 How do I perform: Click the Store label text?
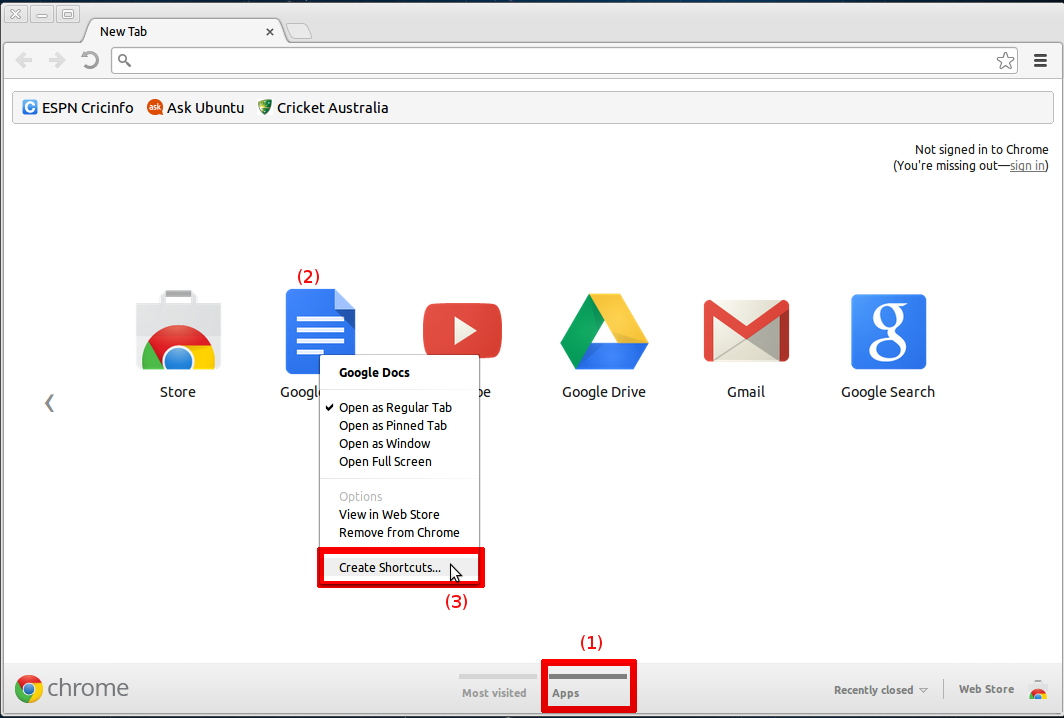(178, 392)
